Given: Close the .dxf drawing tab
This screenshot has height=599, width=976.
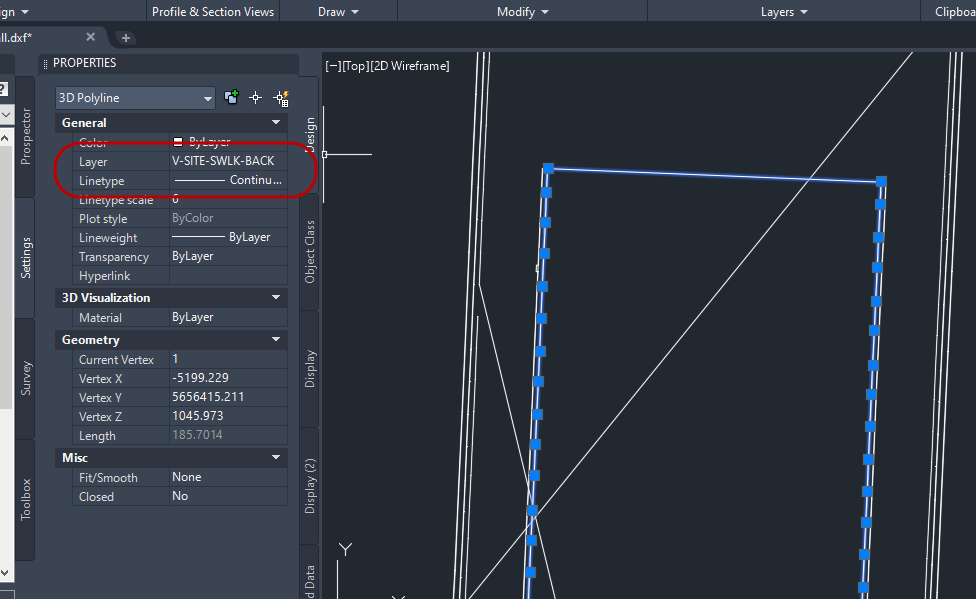Looking at the screenshot, I should [90, 37].
